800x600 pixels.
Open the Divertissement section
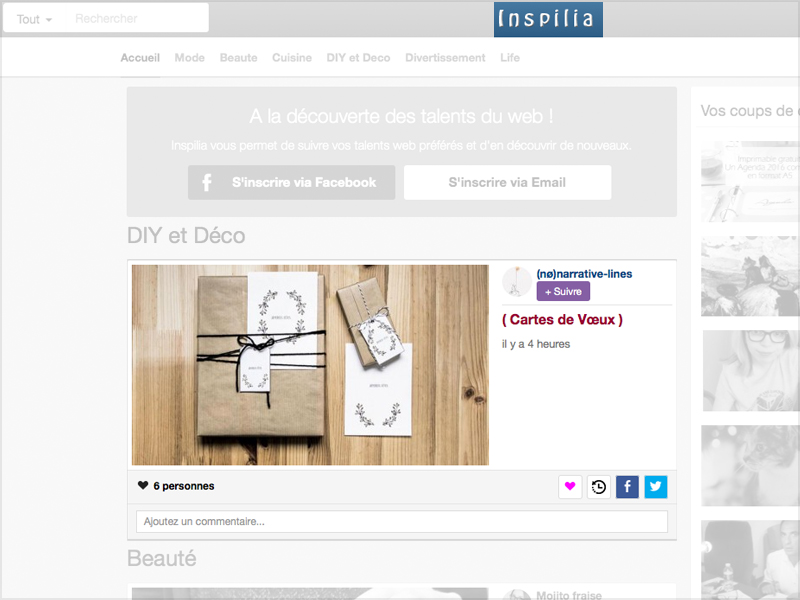(445, 58)
